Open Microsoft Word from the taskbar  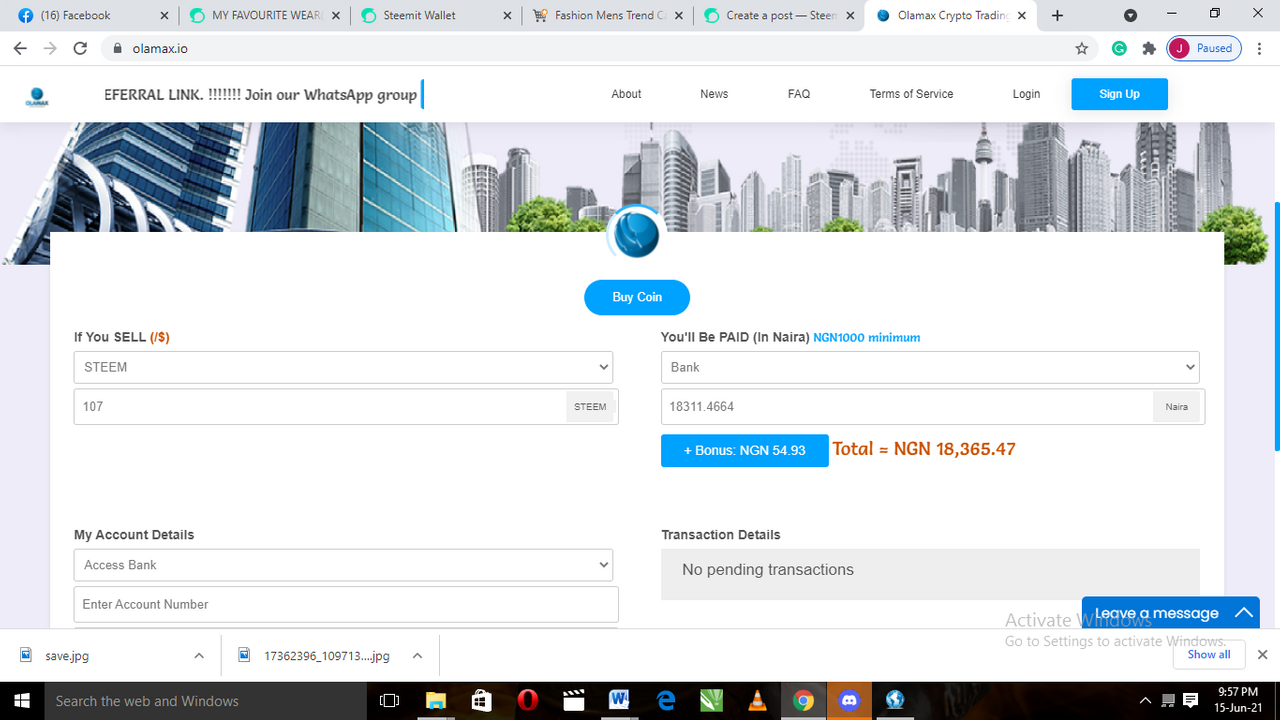click(x=618, y=701)
